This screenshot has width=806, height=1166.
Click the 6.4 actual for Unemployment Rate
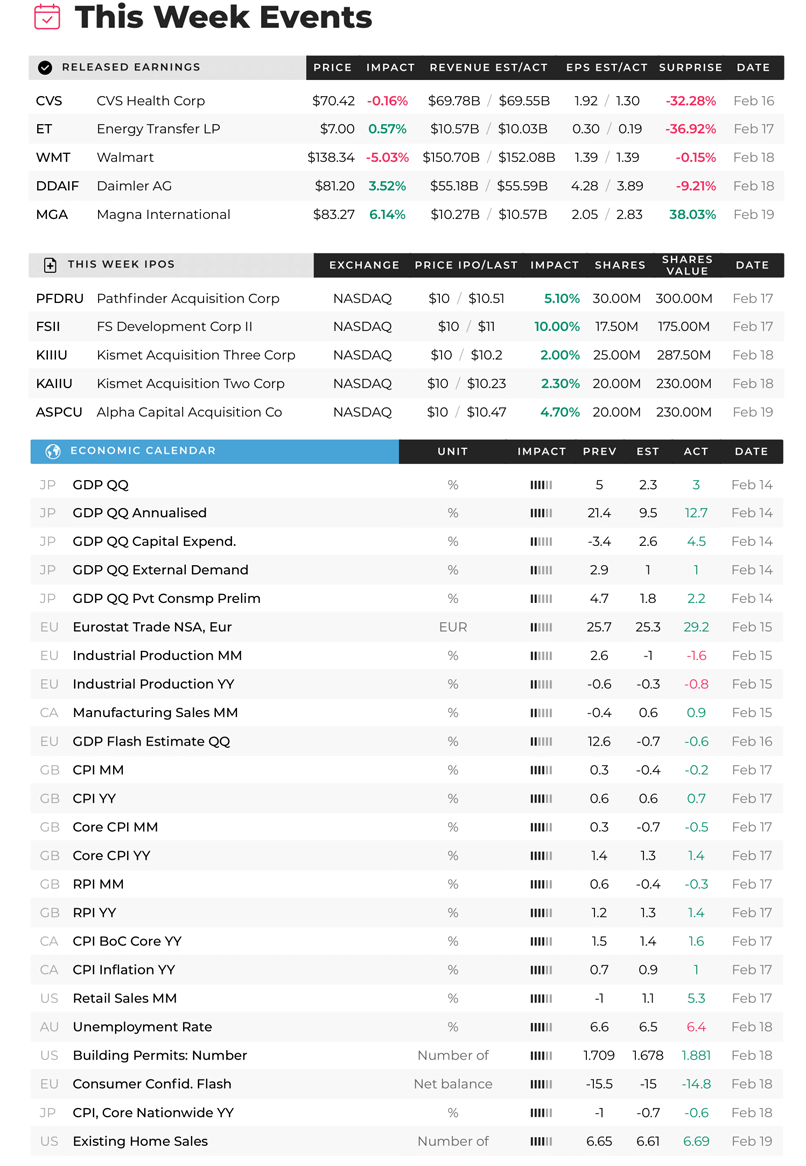pyautogui.click(x=697, y=1027)
